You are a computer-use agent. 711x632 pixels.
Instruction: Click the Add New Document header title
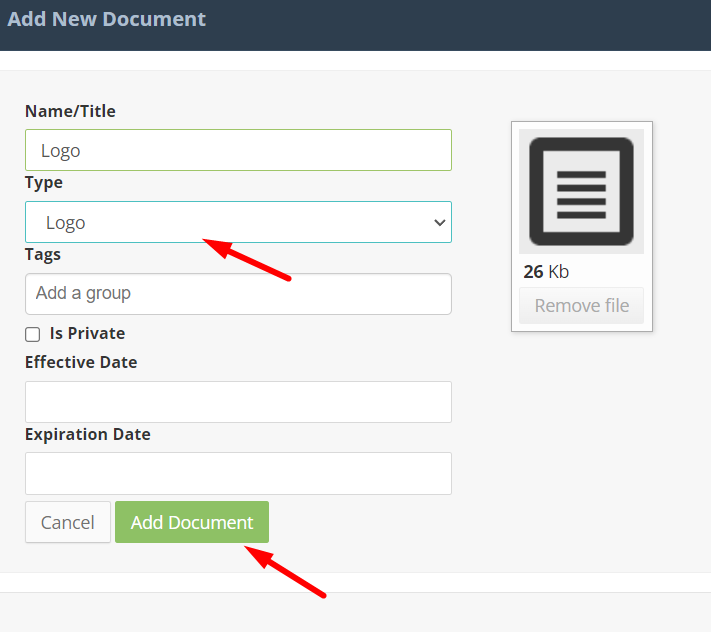pos(107,19)
